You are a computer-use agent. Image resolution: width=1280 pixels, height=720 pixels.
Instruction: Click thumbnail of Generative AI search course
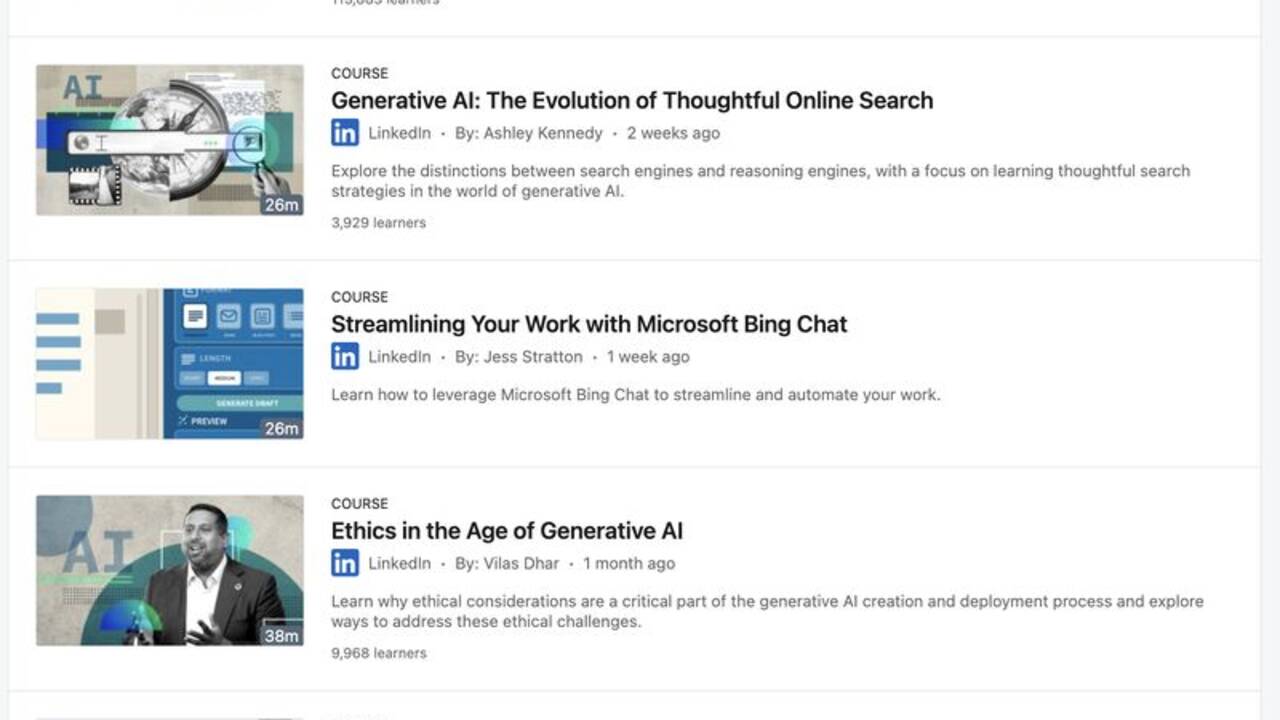[x=170, y=140]
